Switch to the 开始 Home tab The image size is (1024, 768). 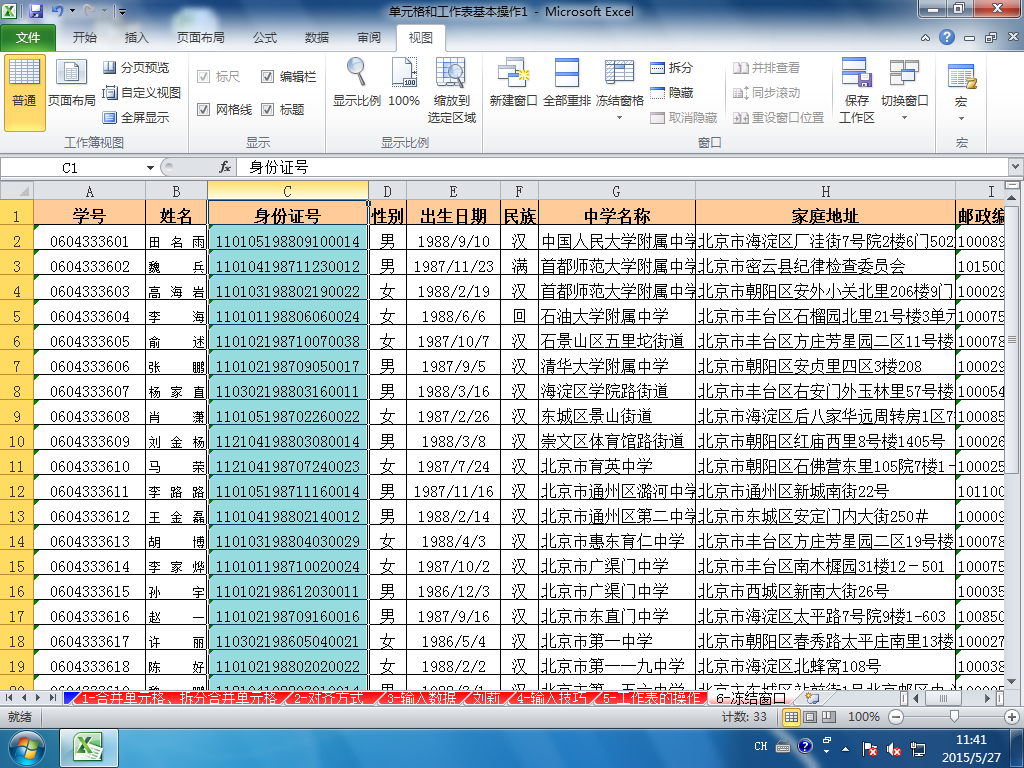84,38
